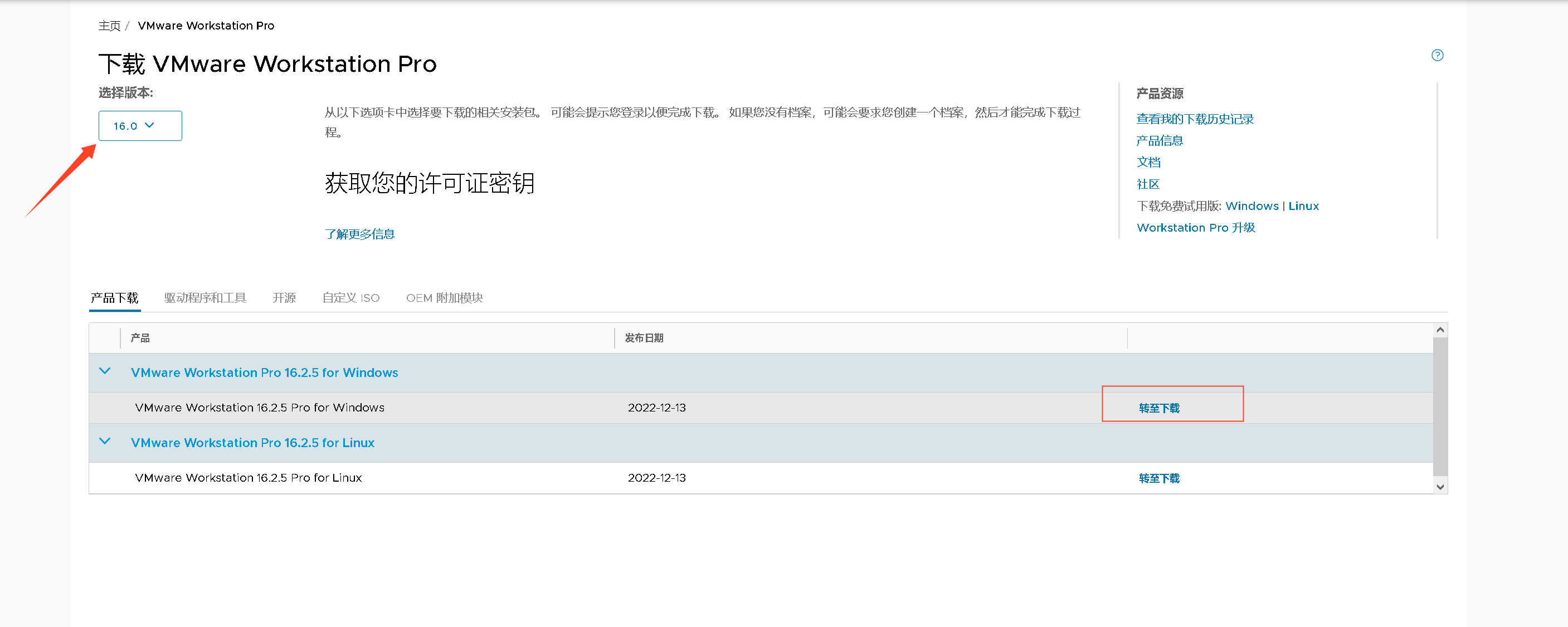
Task: Click 转至下载 for the Linux version
Action: [x=1158, y=479]
